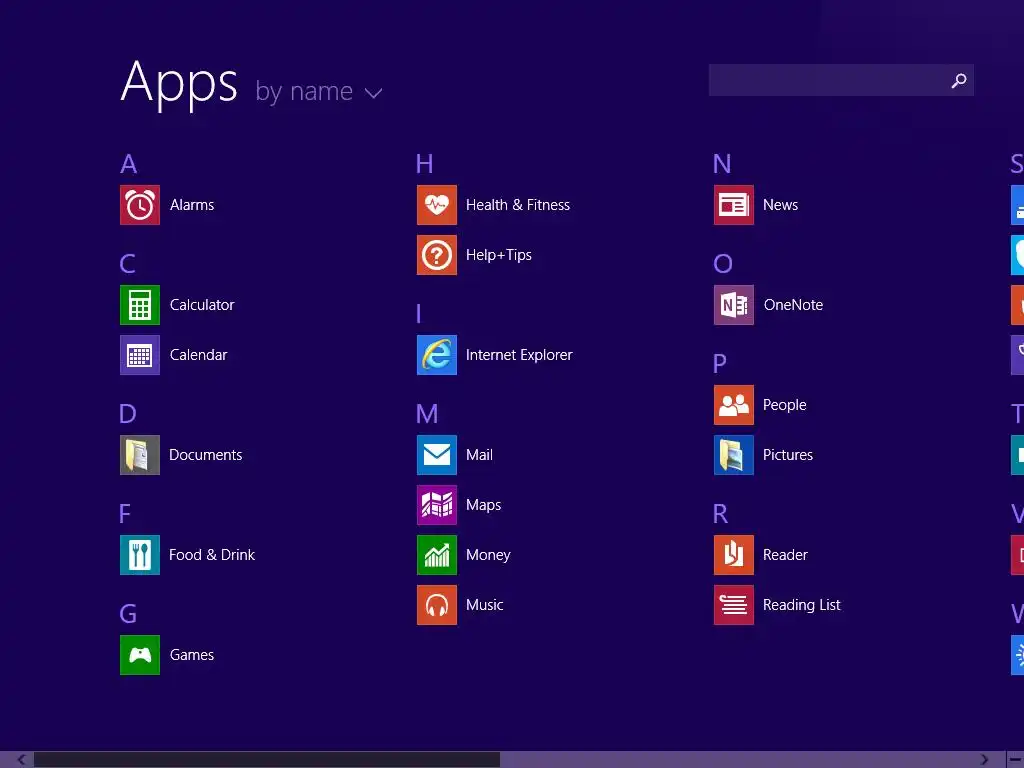Click the 'Alarms' label text
This screenshot has width=1024, height=768.
point(192,205)
